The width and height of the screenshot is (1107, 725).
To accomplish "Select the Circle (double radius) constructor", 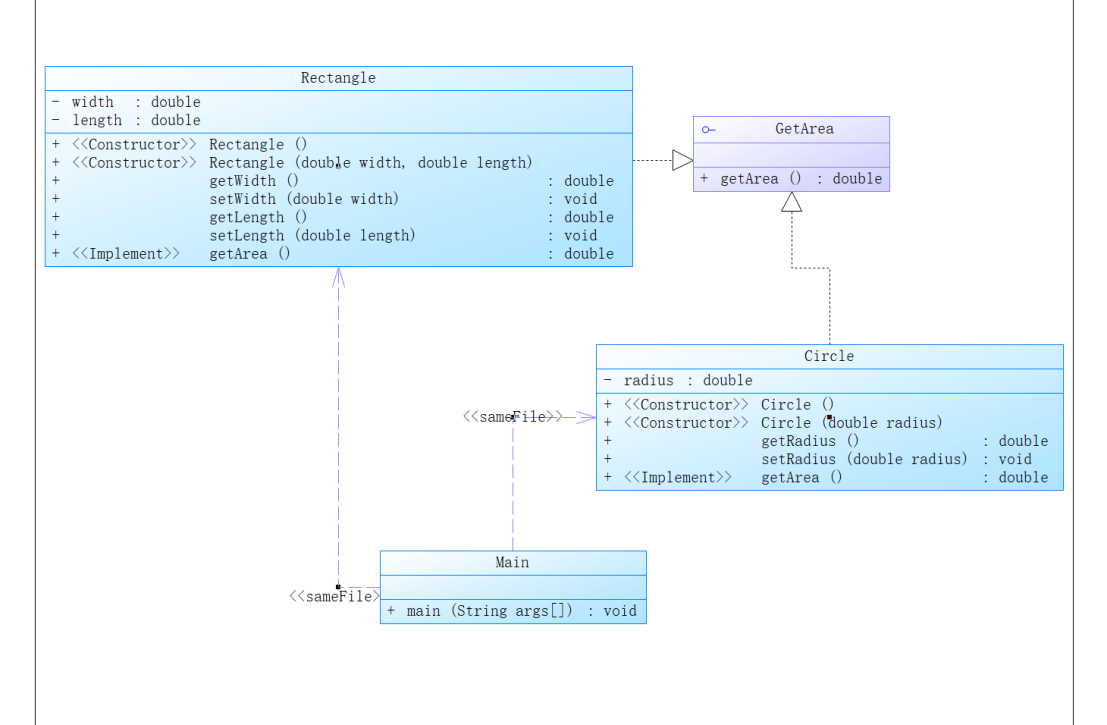I will tap(773, 423).
